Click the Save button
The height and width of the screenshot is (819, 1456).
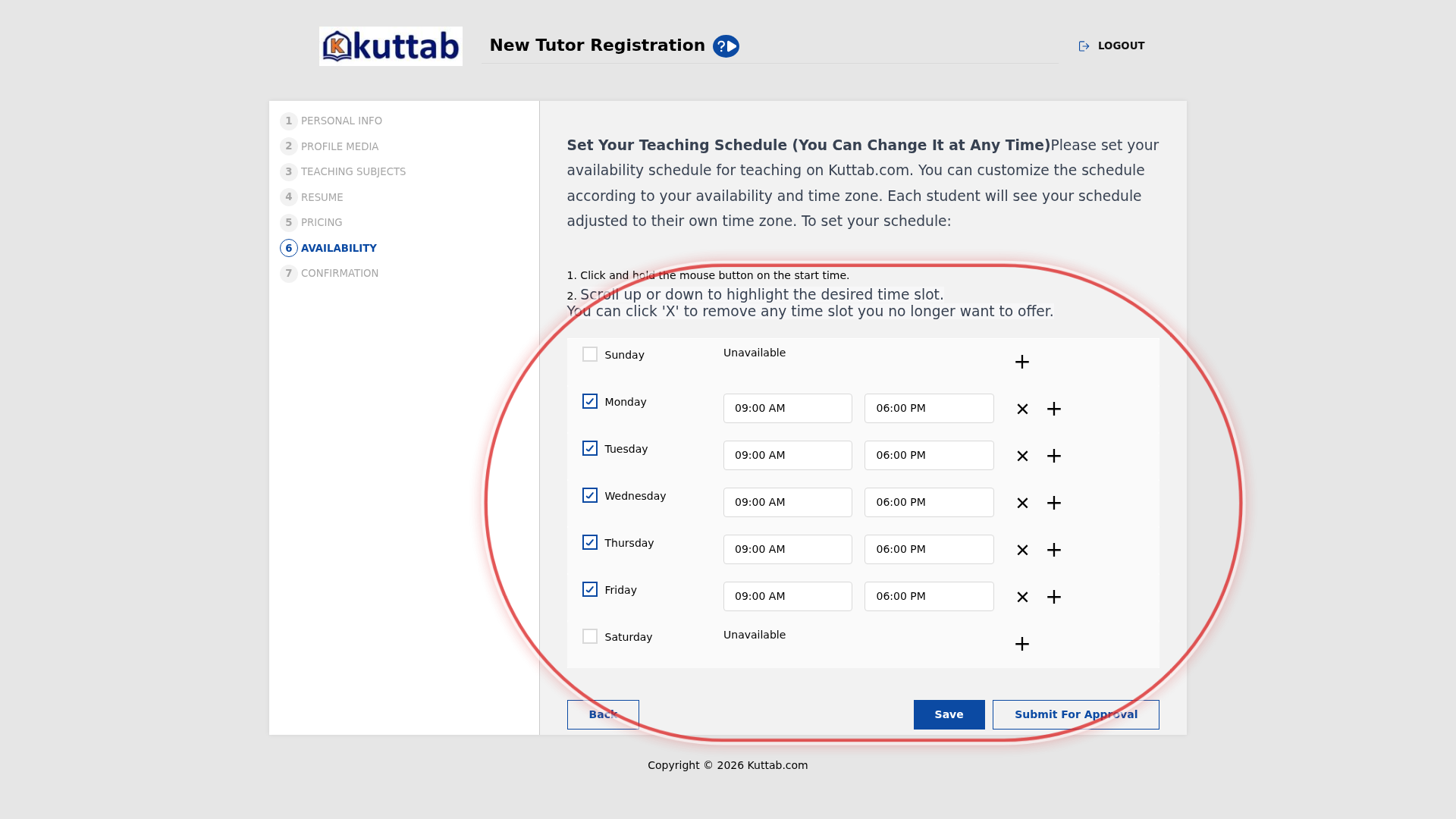pos(949,714)
